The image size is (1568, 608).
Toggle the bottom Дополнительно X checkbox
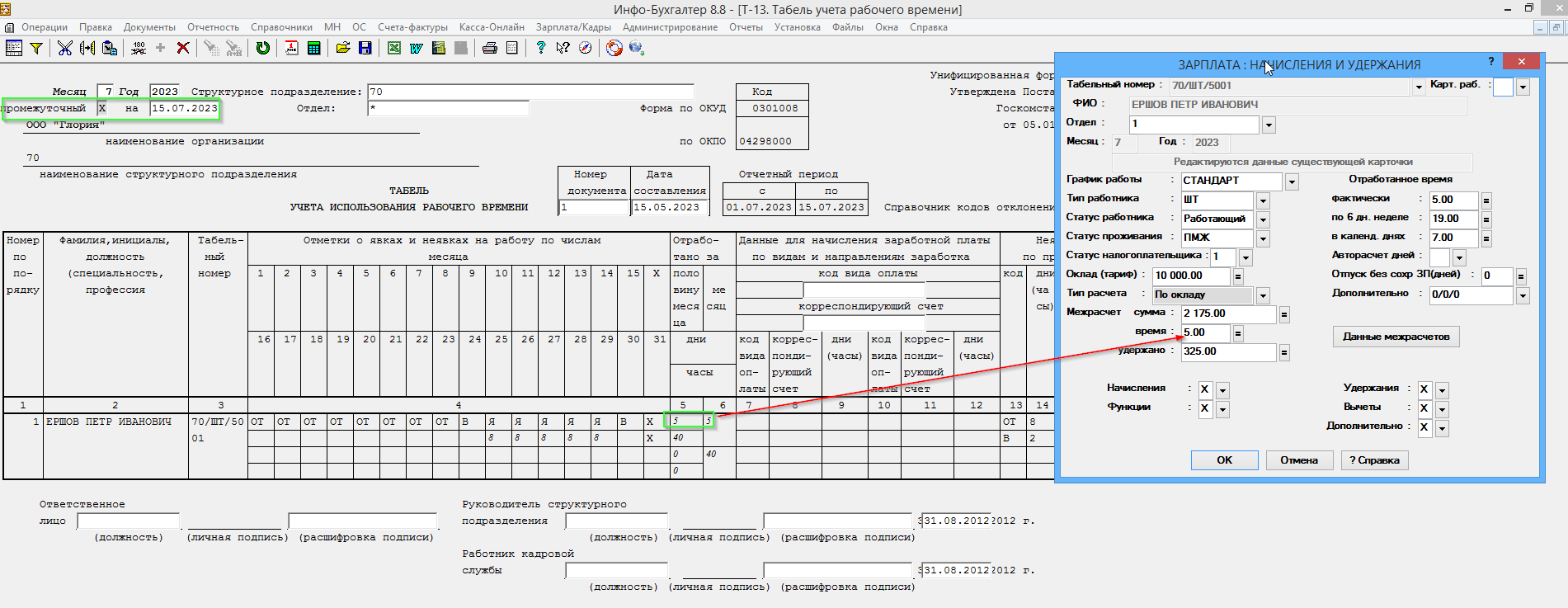pos(1424,427)
